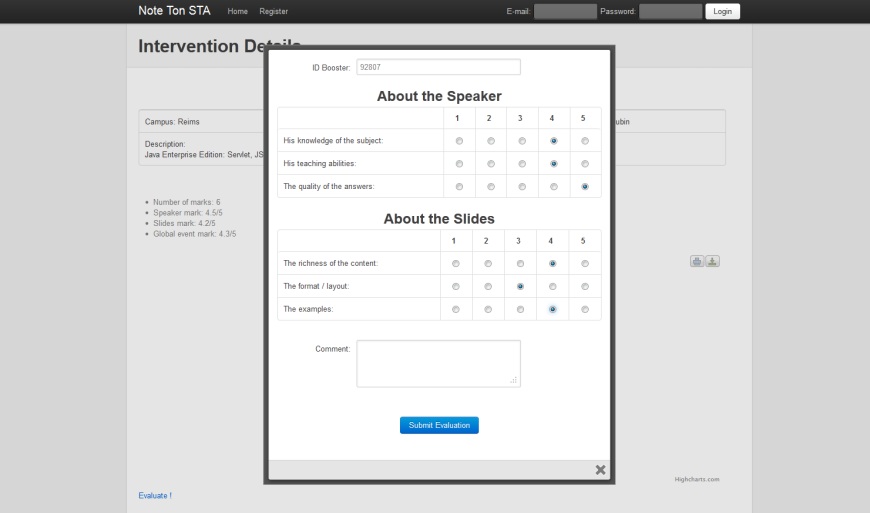Click the Login button
This screenshot has height=513, width=870.
click(722, 11)
